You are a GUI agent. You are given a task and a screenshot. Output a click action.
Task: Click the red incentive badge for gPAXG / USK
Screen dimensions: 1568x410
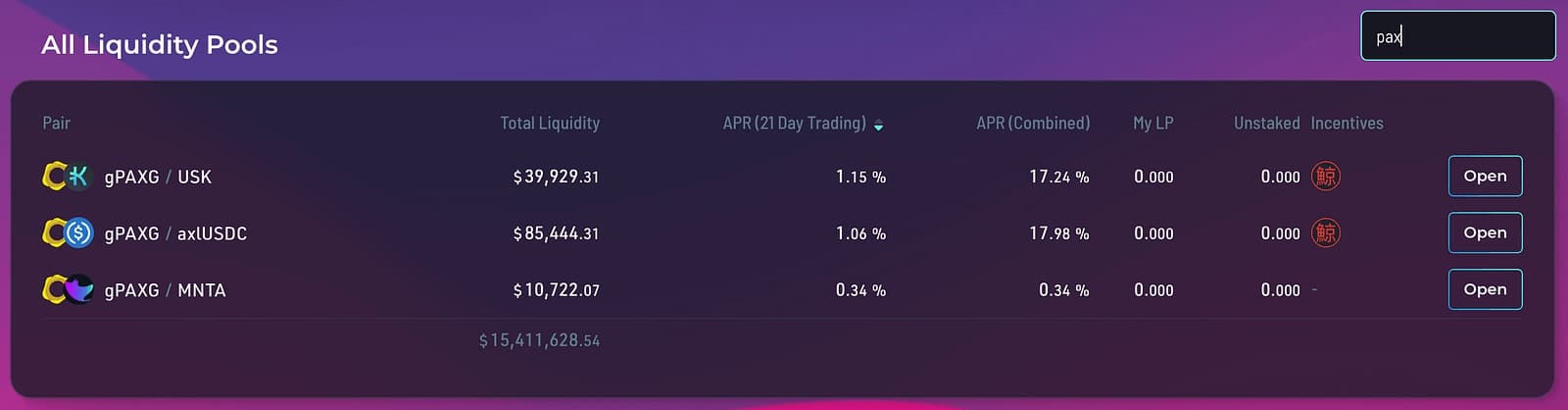[1326, 177]
